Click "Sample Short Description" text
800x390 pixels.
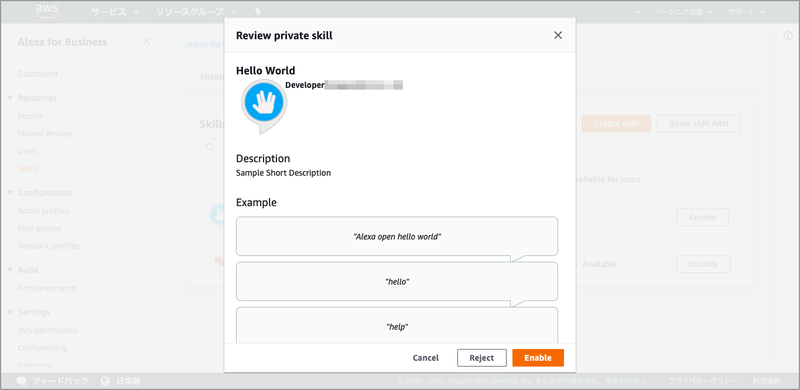pyautogui.click(x=283, y=173)
